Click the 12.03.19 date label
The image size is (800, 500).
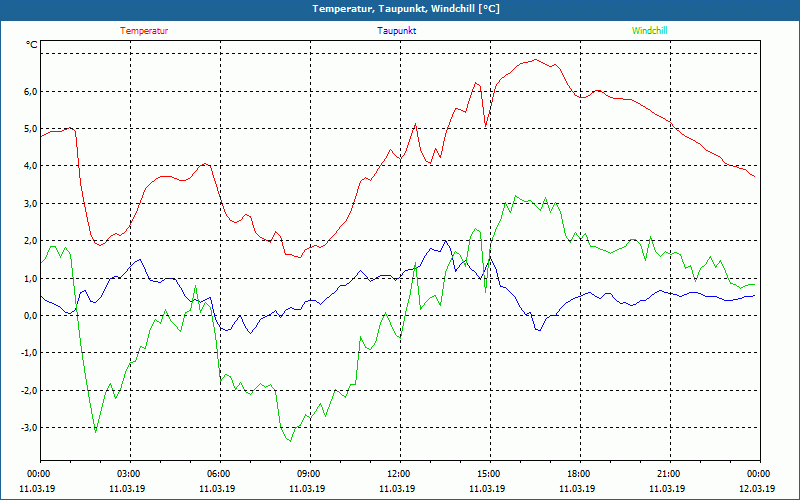pyautogui.click(x=757, y=488)
